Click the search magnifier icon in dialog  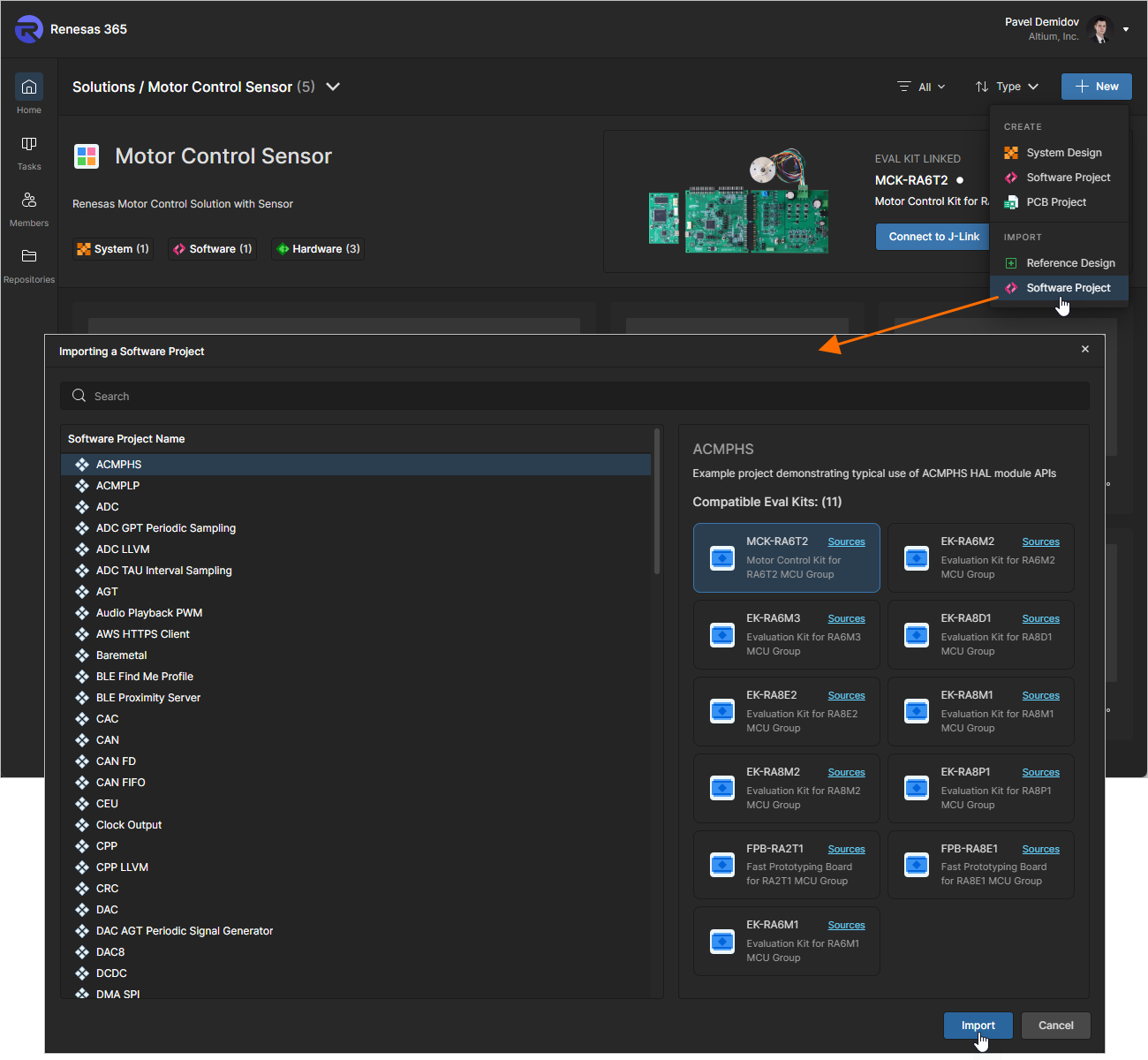pos(79,396)
